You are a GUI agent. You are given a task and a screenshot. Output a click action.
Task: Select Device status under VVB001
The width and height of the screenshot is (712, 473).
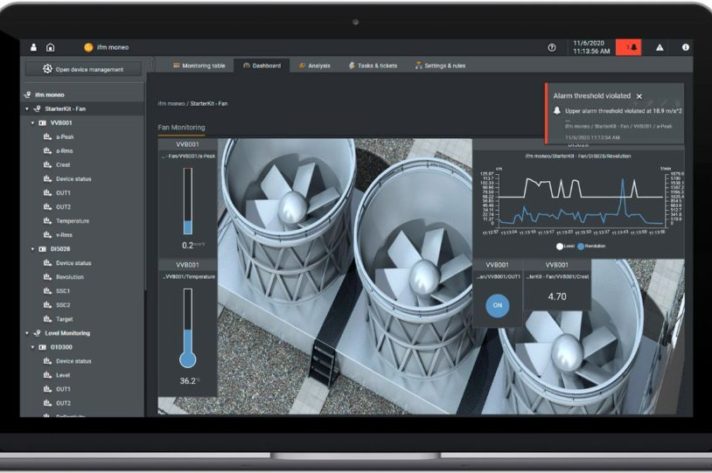click(74, 179)
